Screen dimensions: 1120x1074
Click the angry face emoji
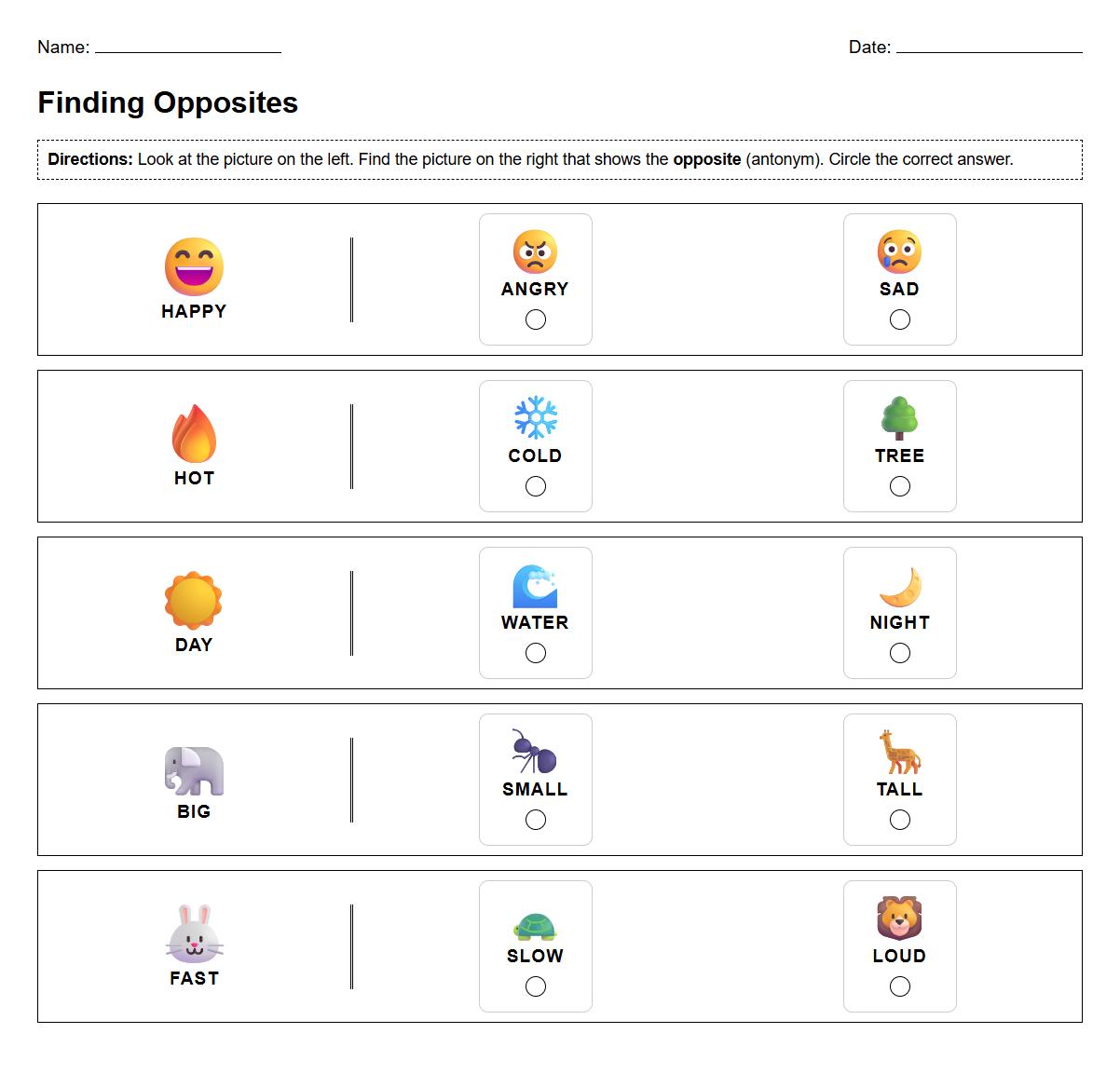click(535, 252)
